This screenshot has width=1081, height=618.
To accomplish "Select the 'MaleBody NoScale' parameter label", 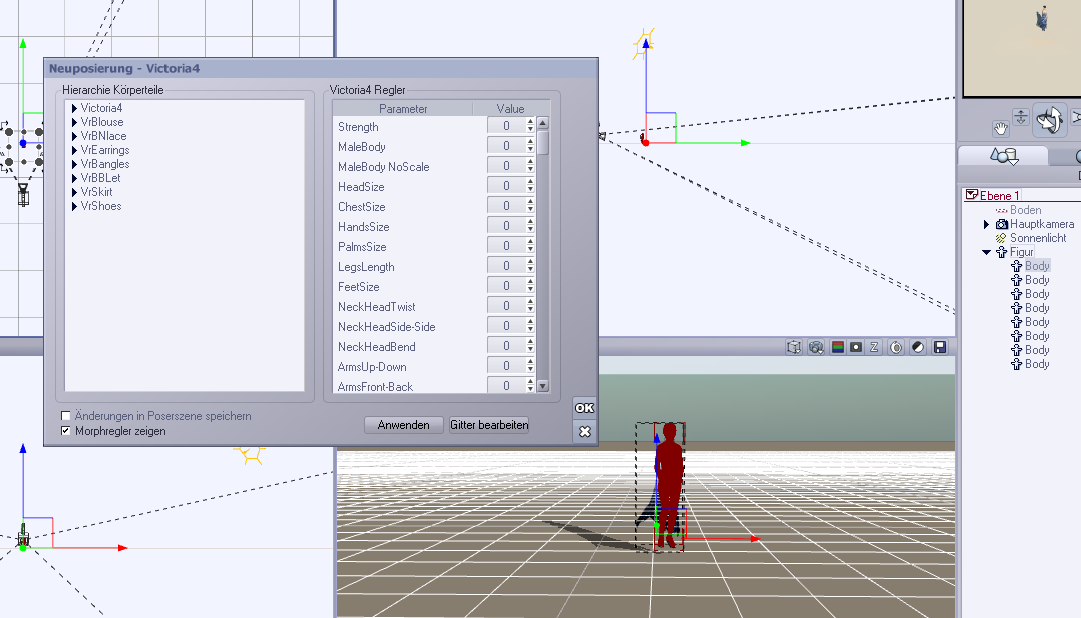I will pyautogui.click(x=383, y=167).
